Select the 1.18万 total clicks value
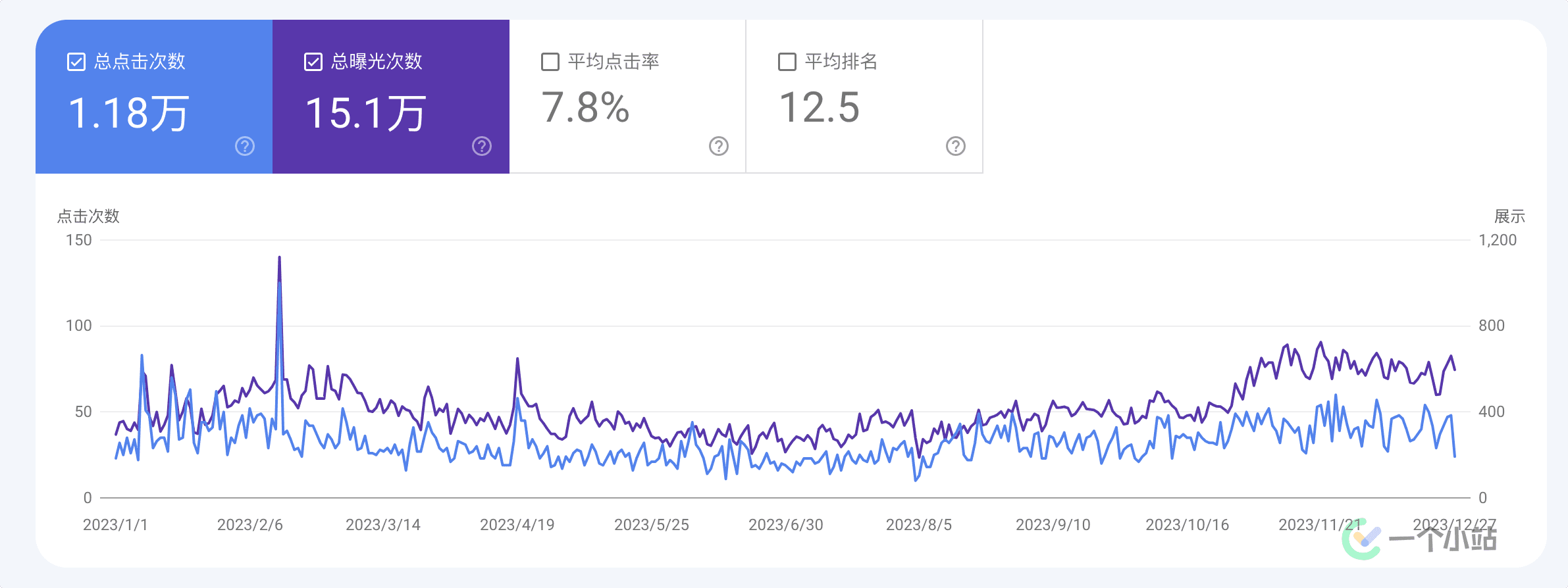 [x=128, y=112]
